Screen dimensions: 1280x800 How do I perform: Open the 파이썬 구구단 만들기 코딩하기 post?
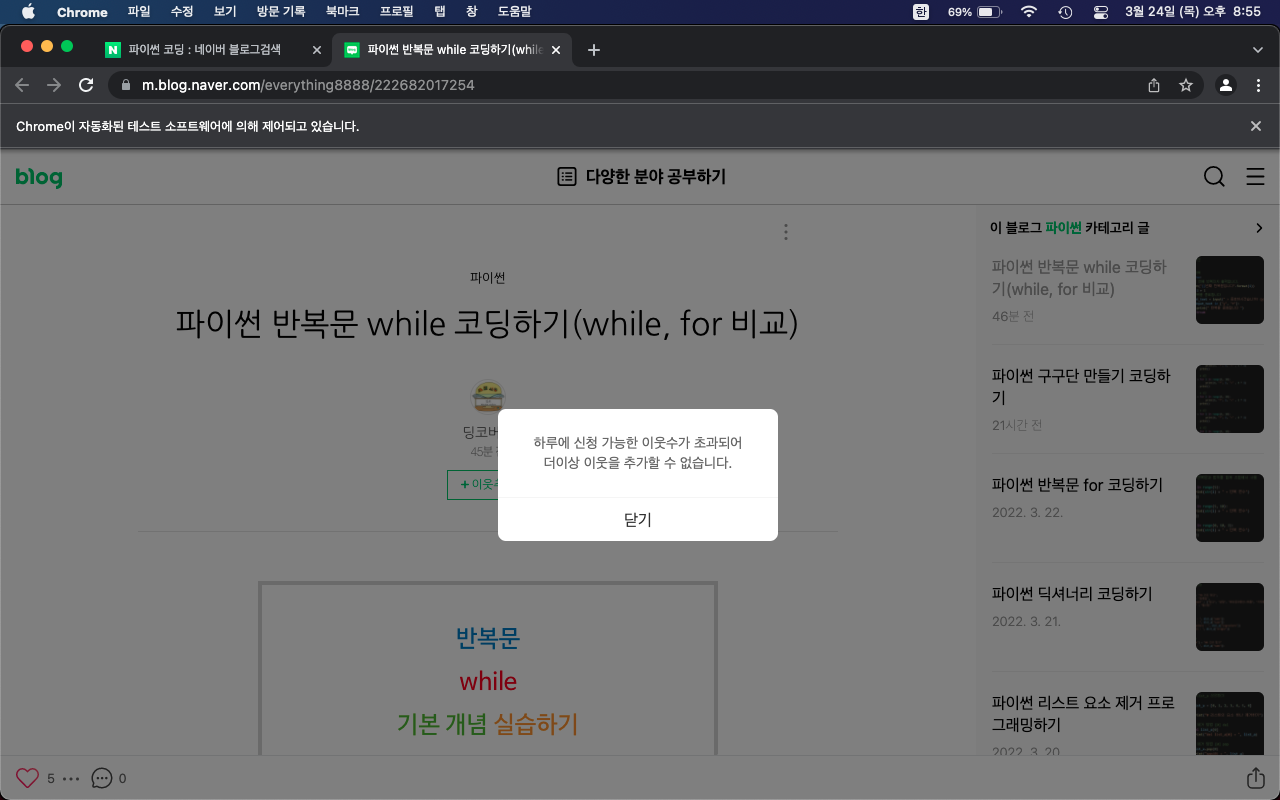[x=1081, y=387]
